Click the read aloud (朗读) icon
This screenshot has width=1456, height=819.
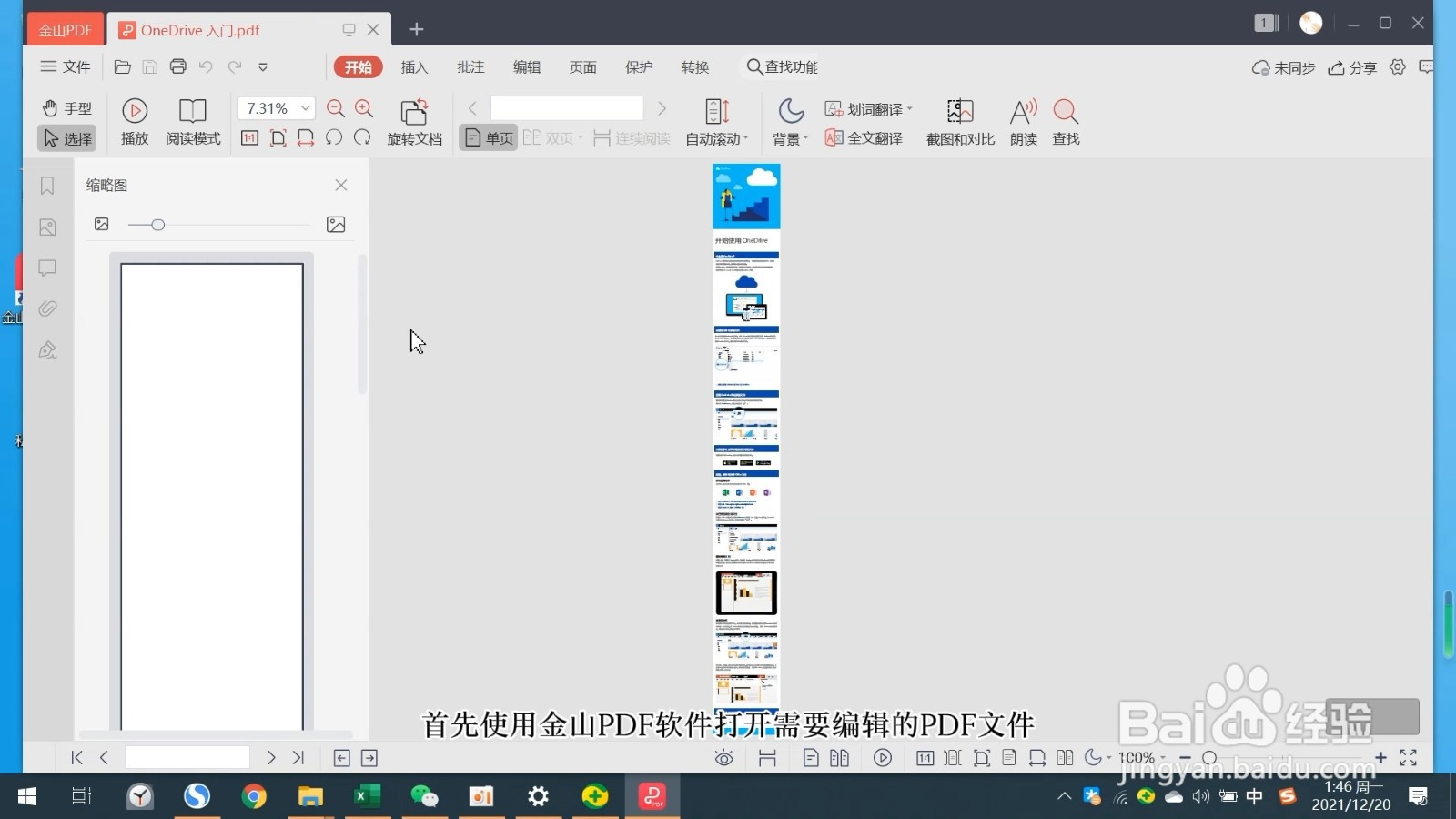click(x=1024, y=112)
